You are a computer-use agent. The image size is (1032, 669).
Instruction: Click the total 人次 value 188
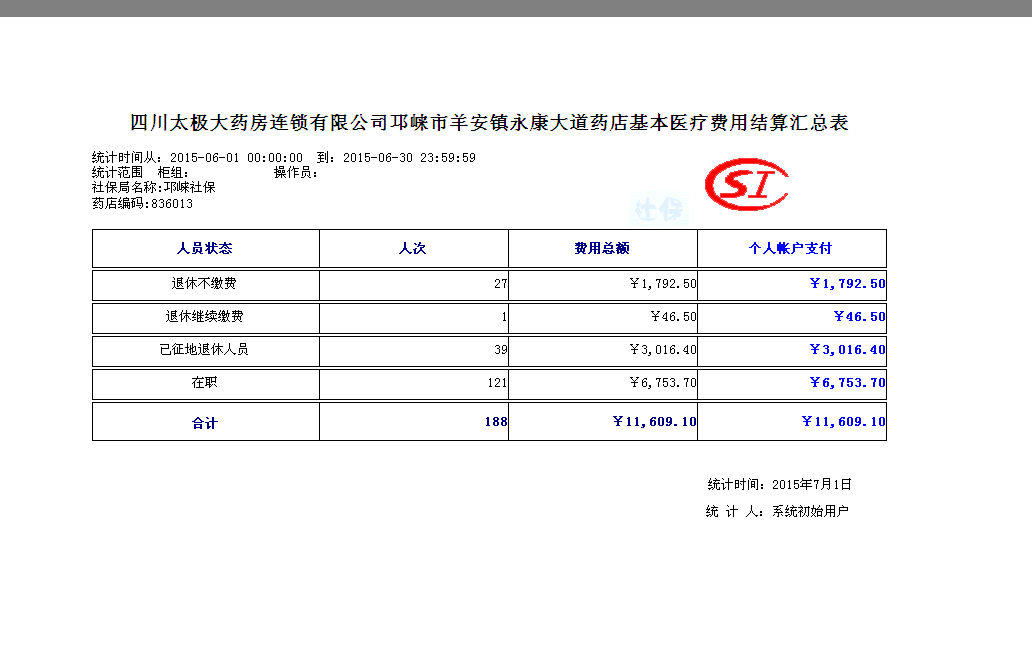pos(496,421)
